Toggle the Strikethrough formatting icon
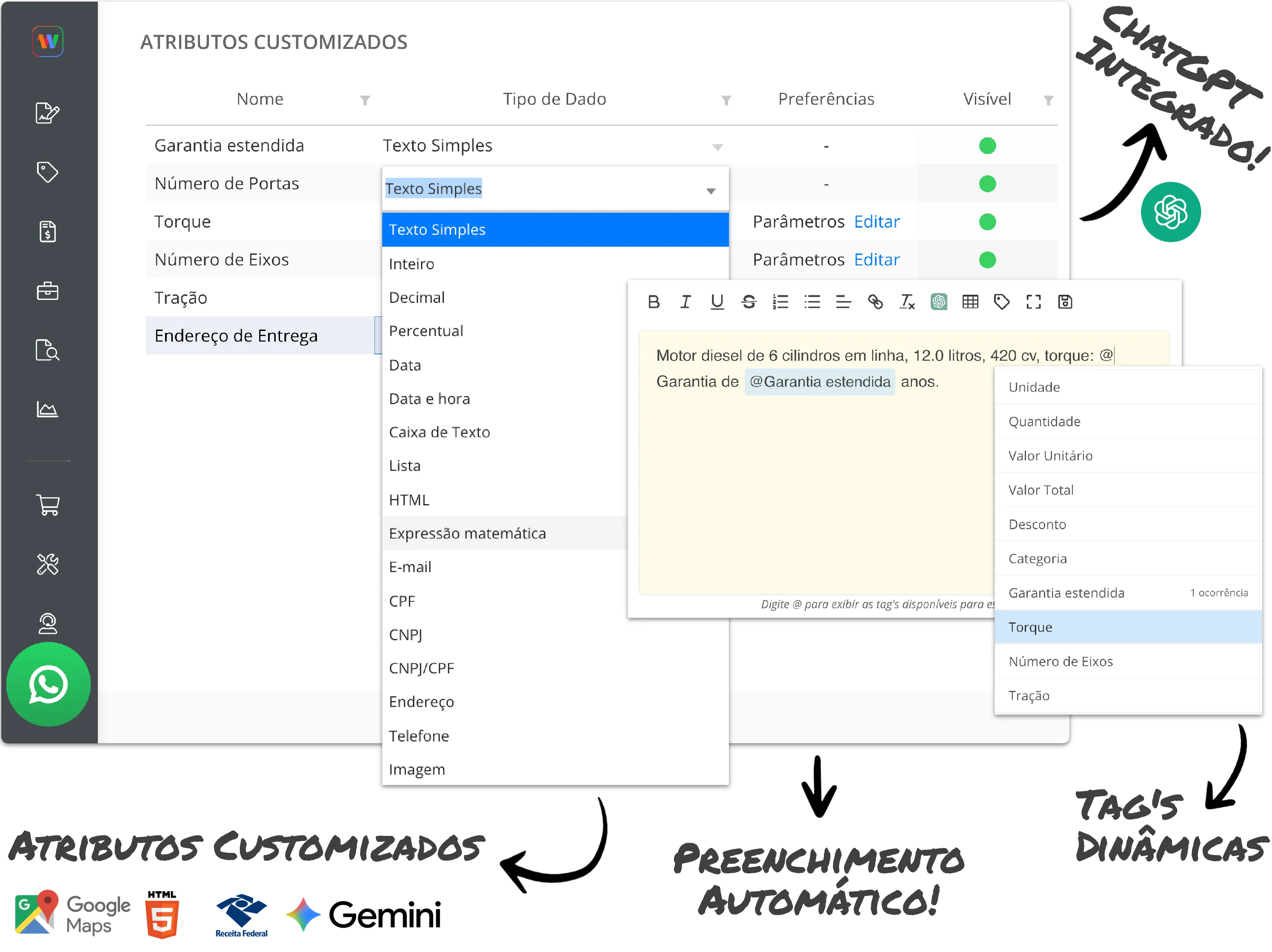1272x952 pixels. [x=748, y=302]
